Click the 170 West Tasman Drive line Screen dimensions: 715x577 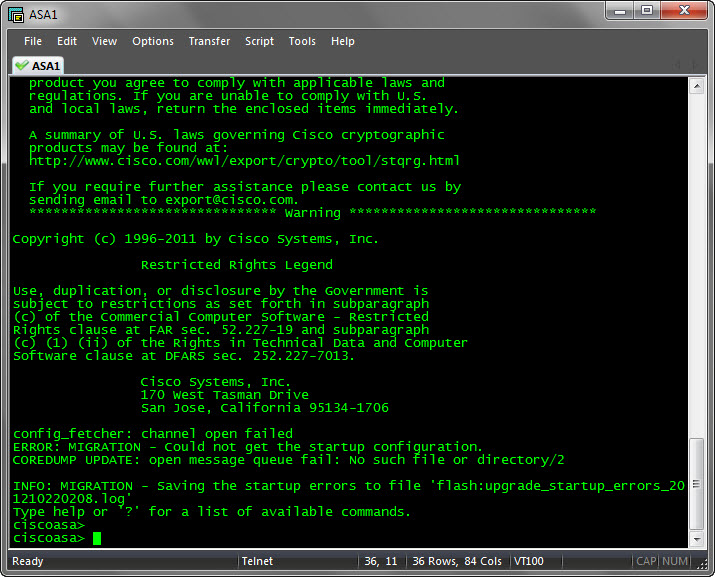pyautogui.click(x=224, y=395)
